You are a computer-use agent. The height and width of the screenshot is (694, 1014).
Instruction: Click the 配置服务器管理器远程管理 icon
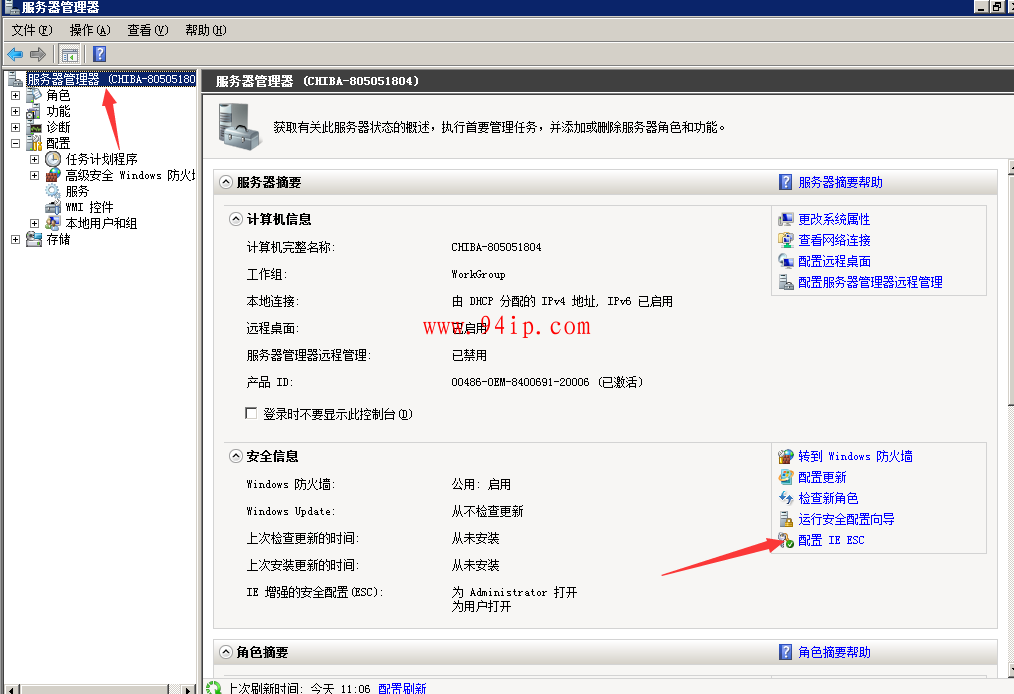point(786,282)
